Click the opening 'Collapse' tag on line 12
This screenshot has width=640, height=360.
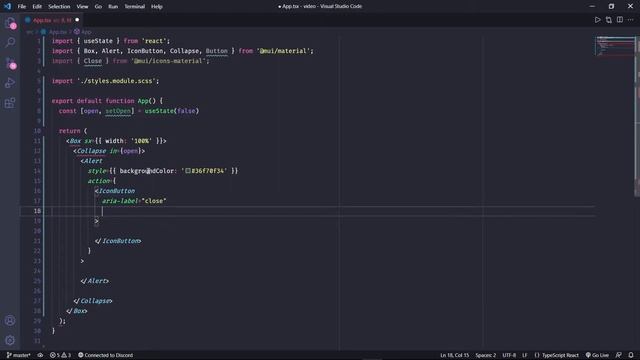(x=91, y=151)
